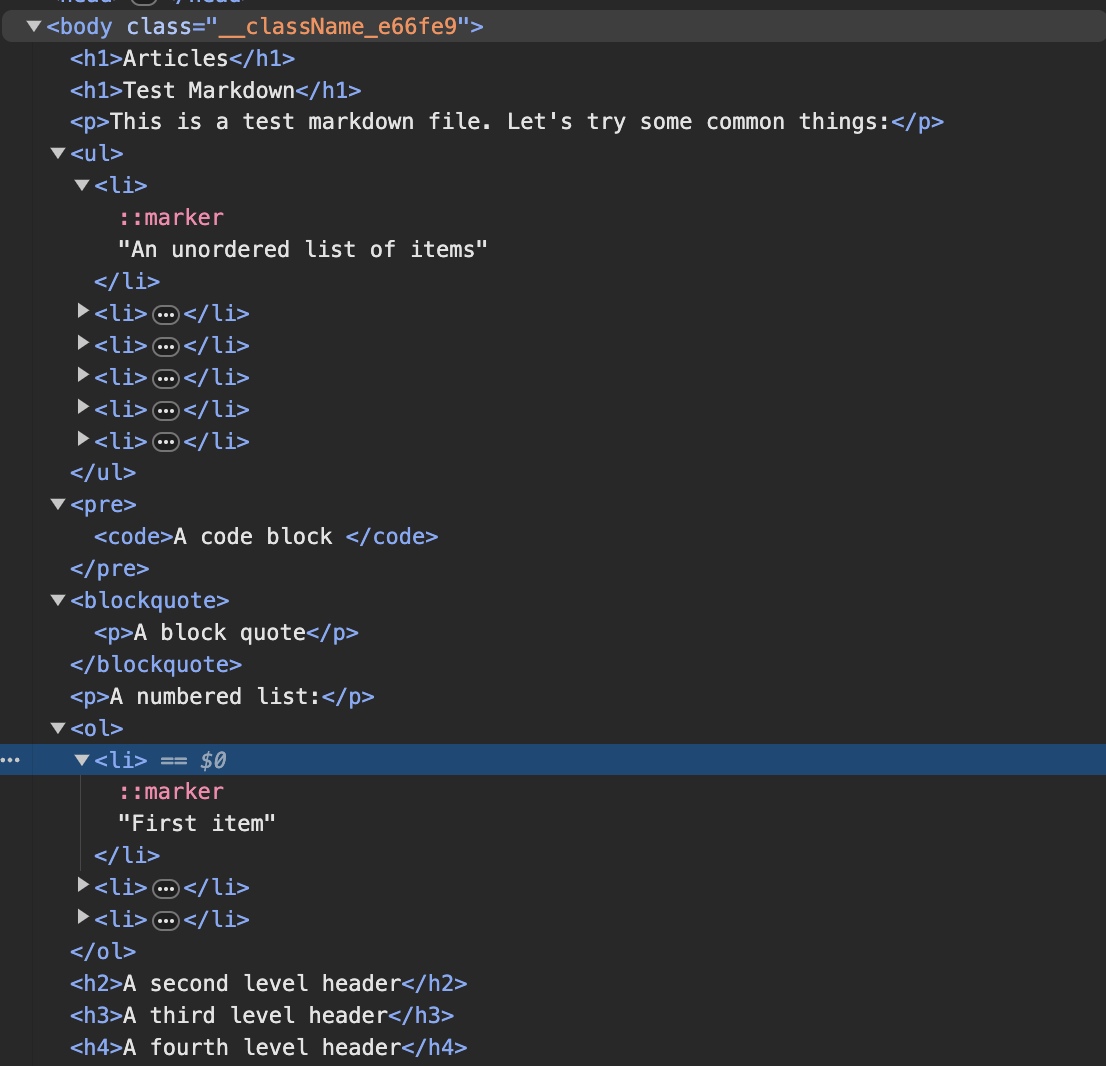Click the body class value "__className_e66fe9"

point(338,27)
